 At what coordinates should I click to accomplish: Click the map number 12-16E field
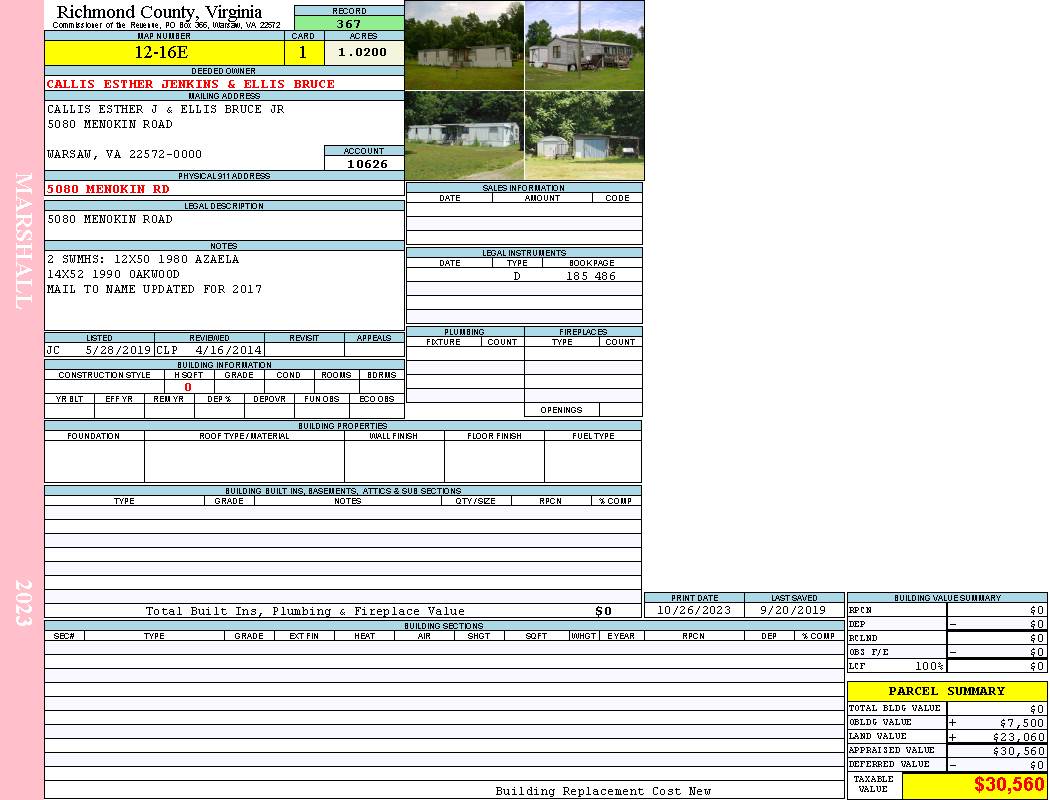[x=164, y=53]
